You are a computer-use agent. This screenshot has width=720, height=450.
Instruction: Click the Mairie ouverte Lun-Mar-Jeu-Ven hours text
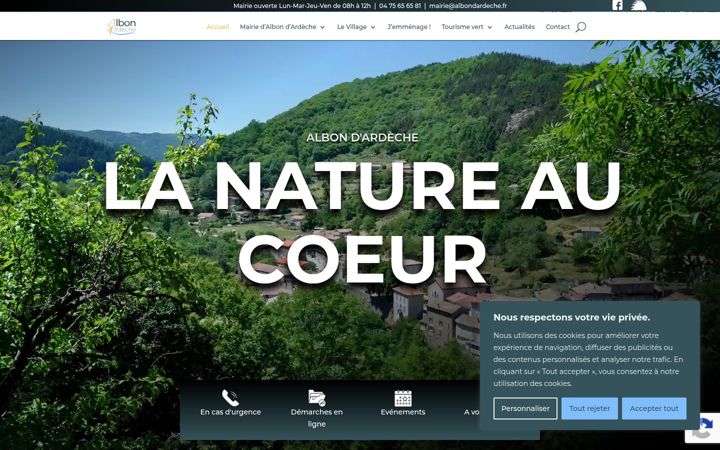point(302,6)
